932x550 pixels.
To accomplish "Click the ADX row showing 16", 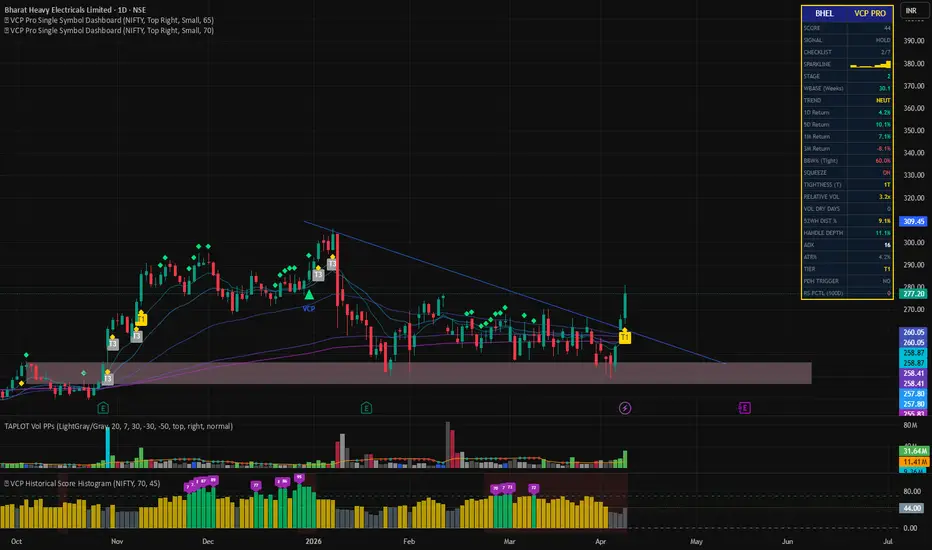I will [x=847, y=245].
